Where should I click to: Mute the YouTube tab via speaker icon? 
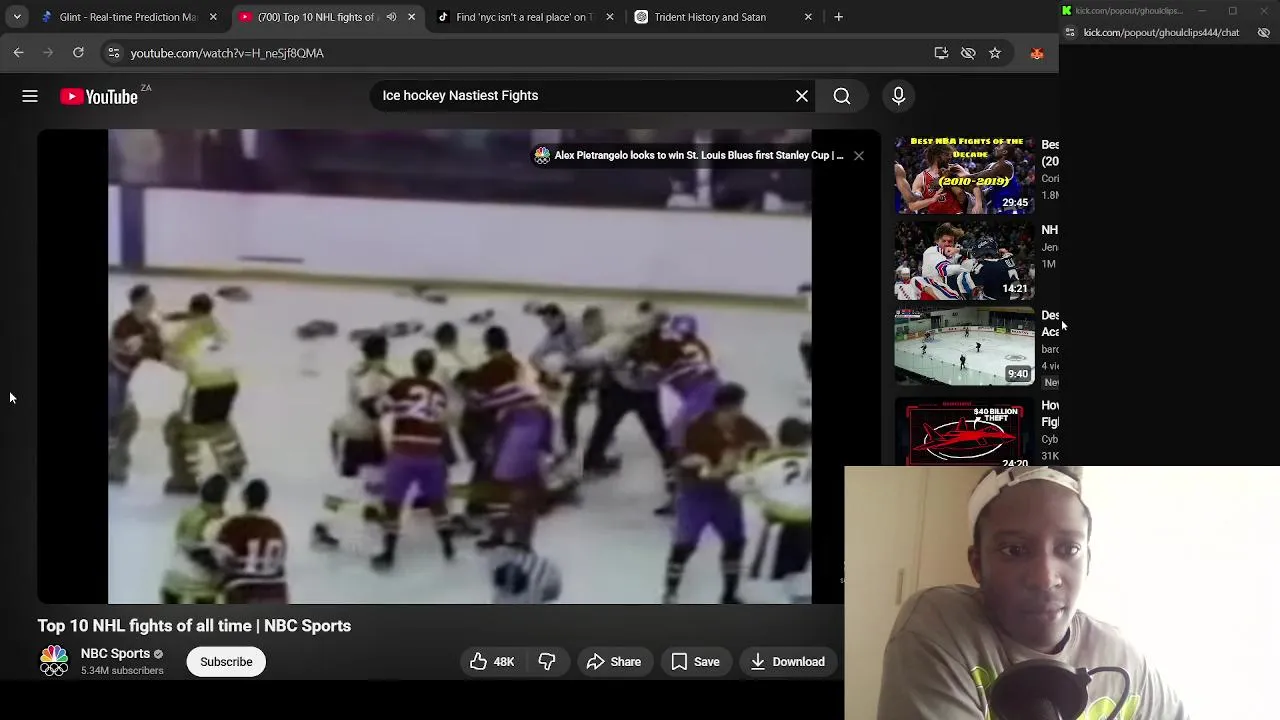tap(391, 17)
